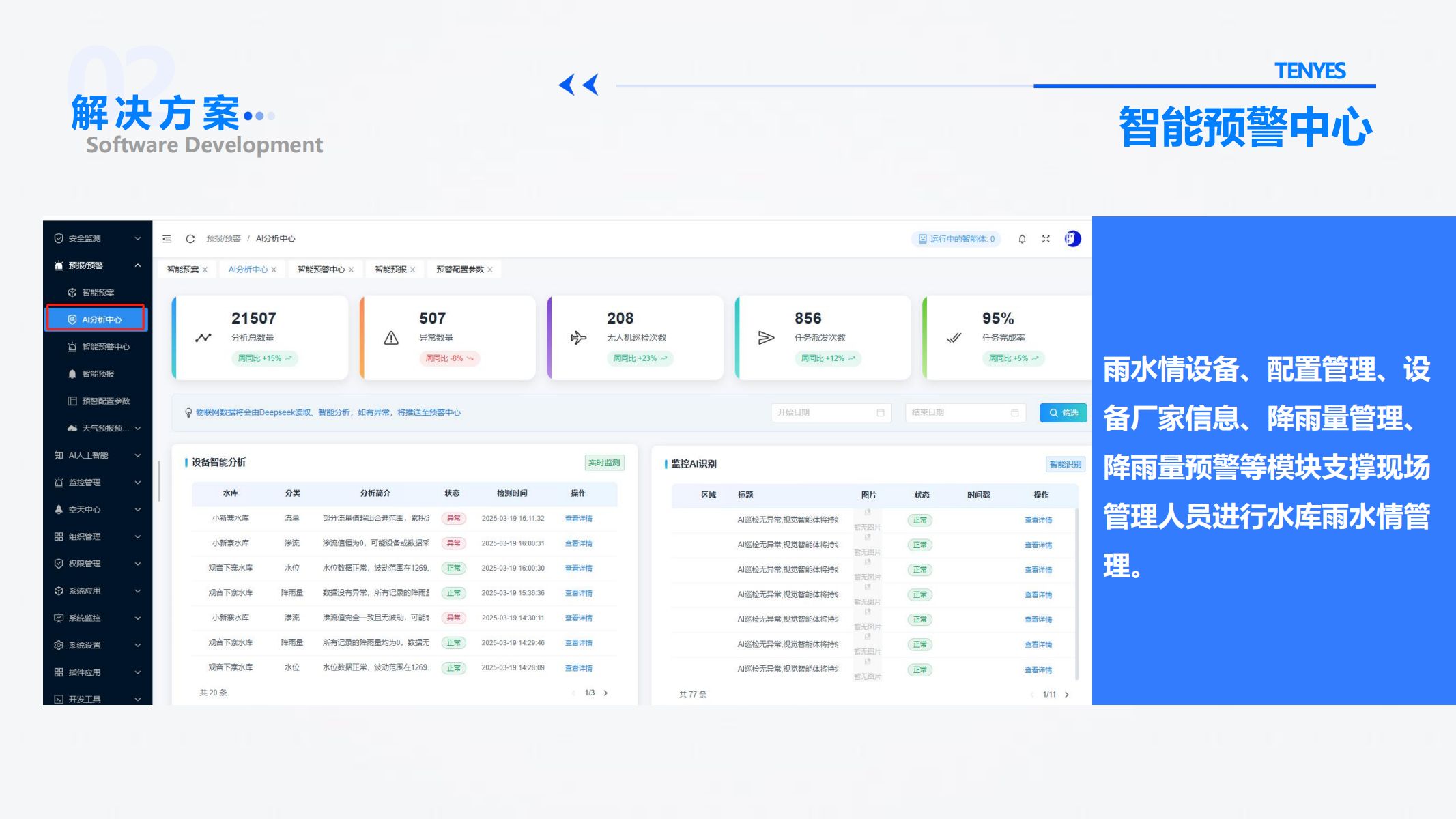This screenshot has height=819, width=1456.
Task: Switch to the 智能预报 tab
Action: pos(390,270)
